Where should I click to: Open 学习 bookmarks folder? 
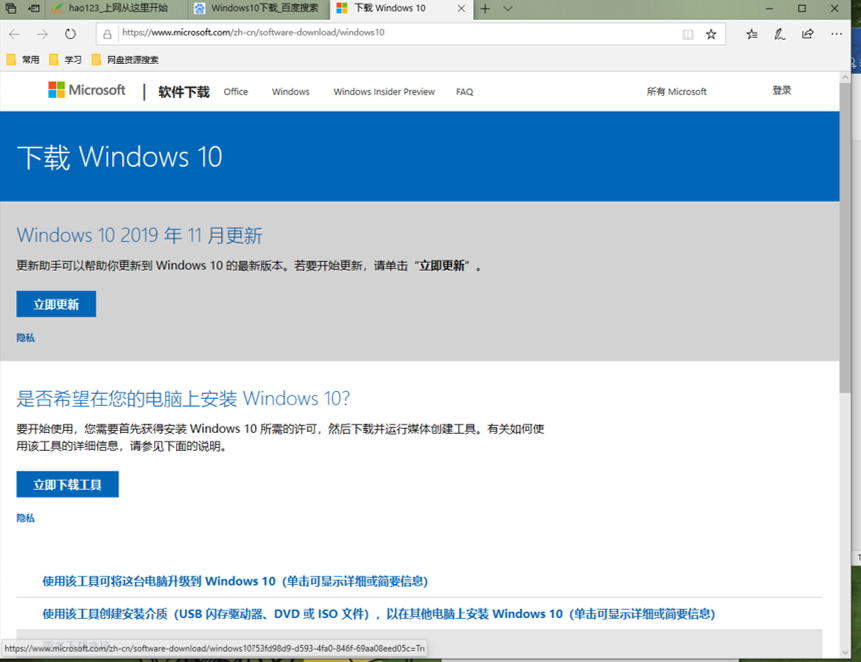[65, 59]
